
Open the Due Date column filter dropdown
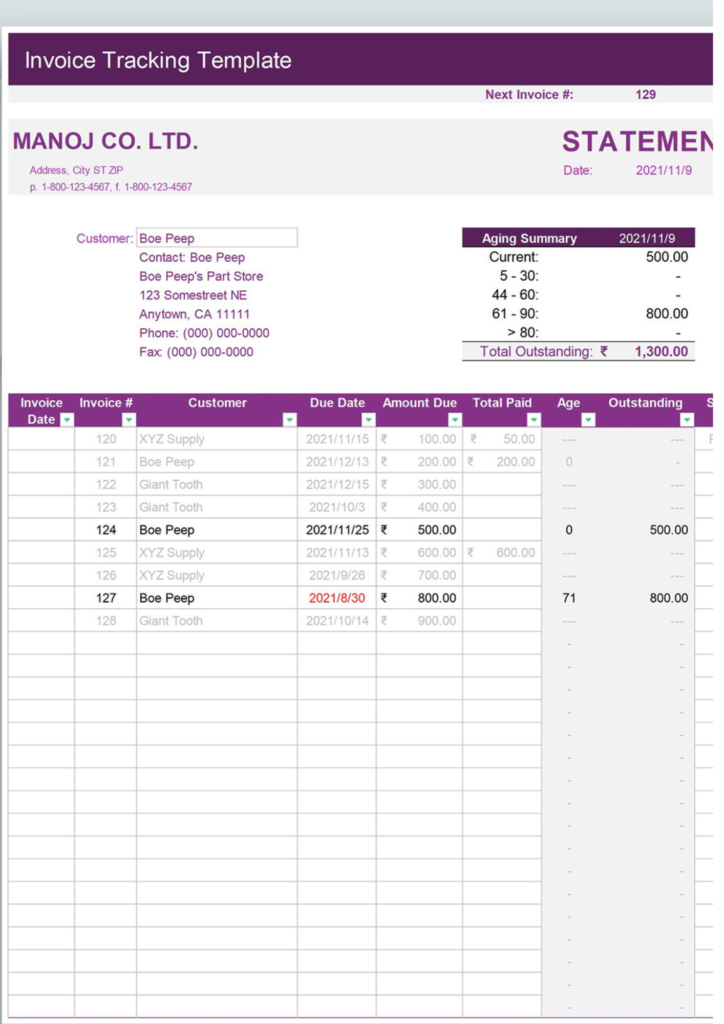(368, 420)
